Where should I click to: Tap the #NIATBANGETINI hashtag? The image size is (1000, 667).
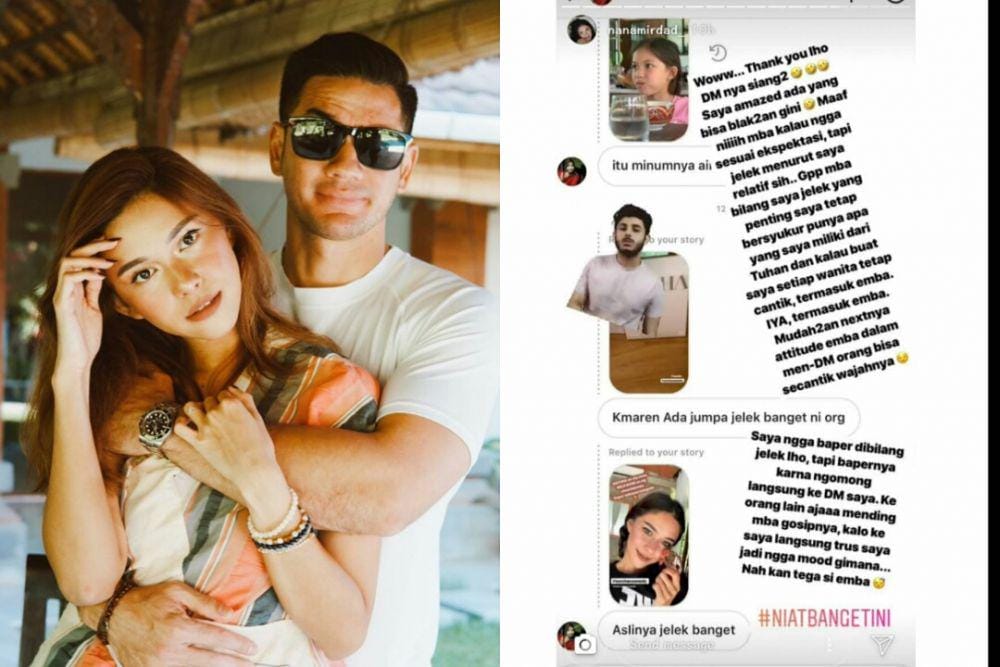pos(824,617)
